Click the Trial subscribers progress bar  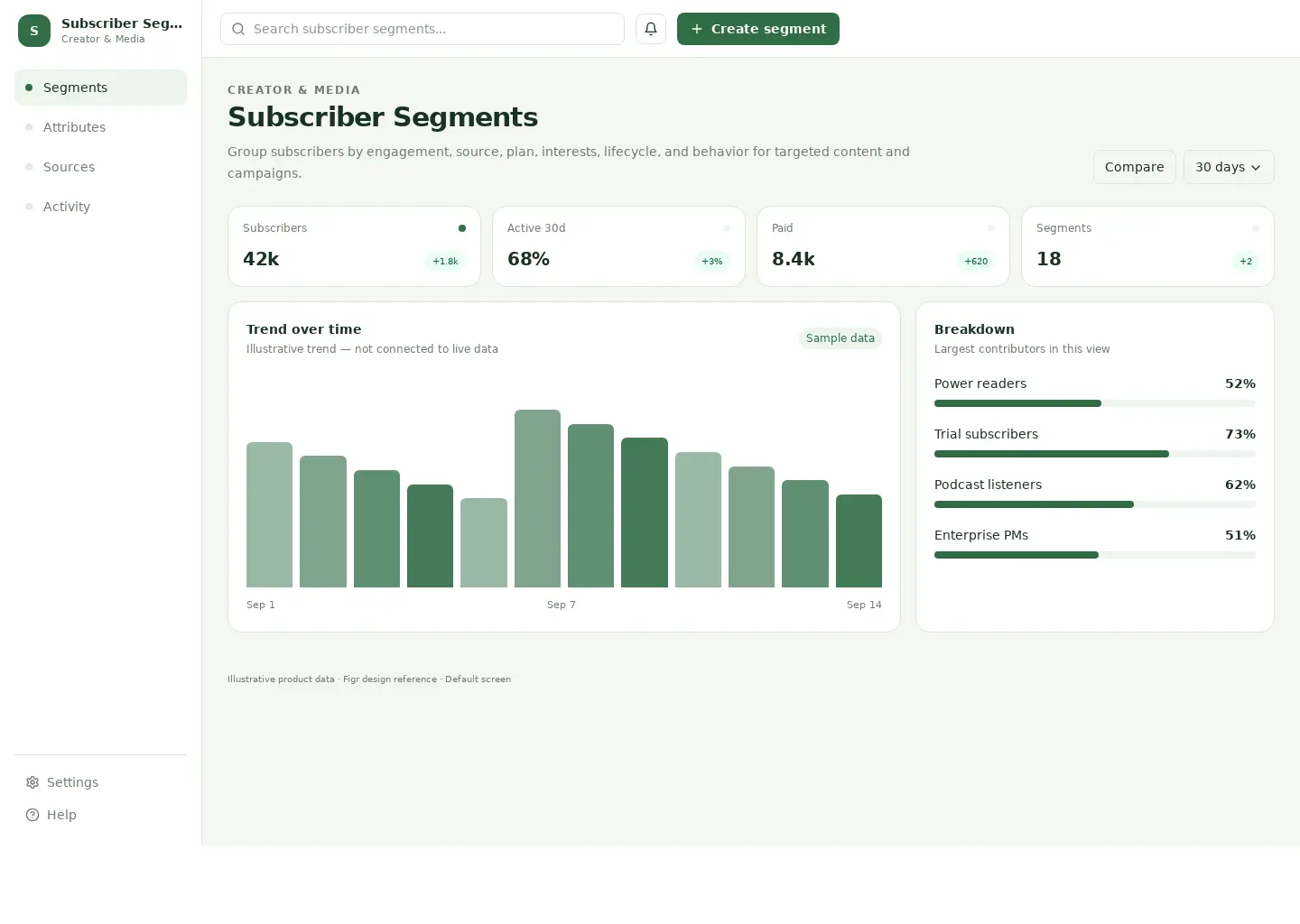pos(1095,454)
